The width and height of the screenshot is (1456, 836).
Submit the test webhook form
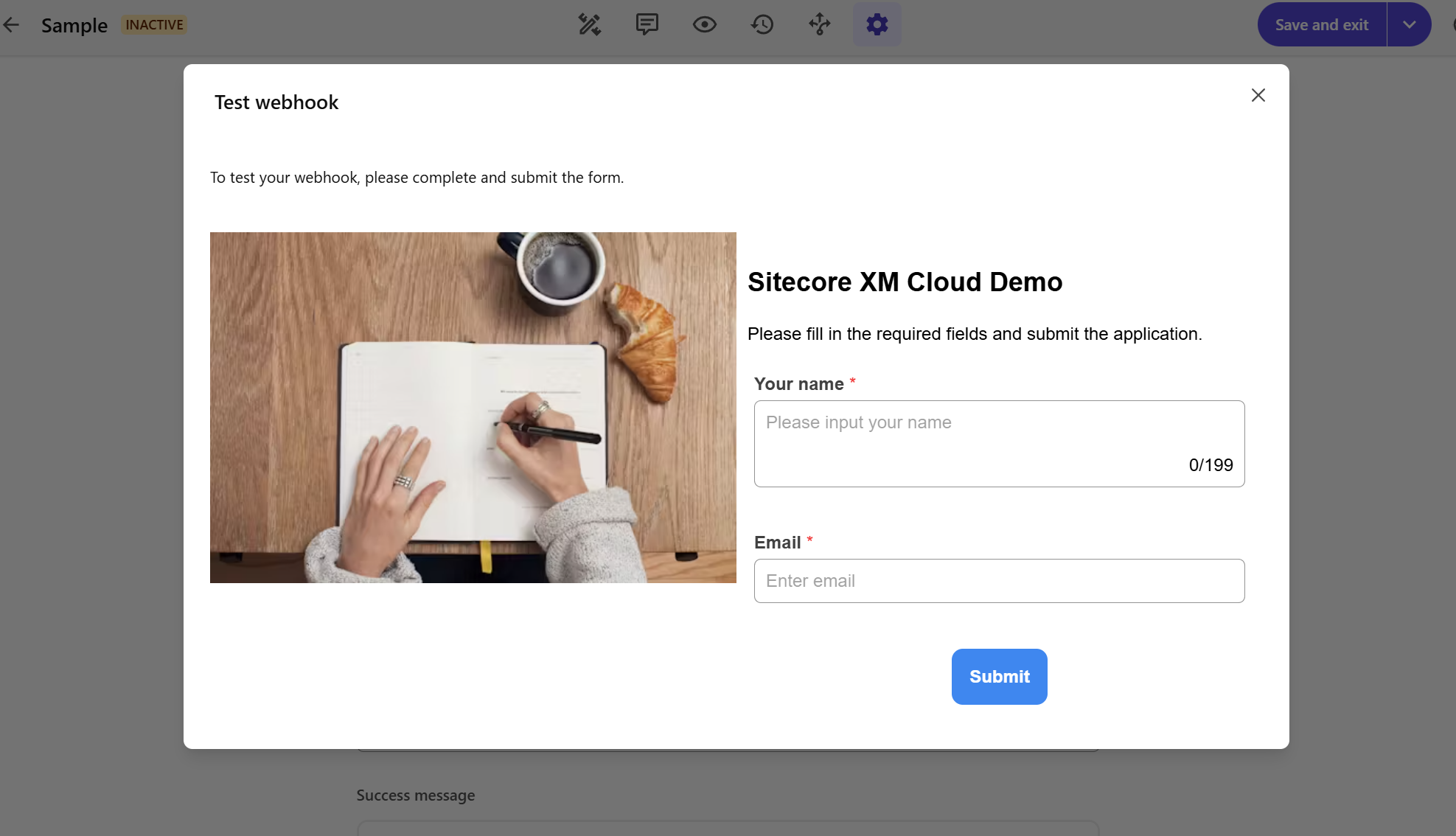pos(999,677)
